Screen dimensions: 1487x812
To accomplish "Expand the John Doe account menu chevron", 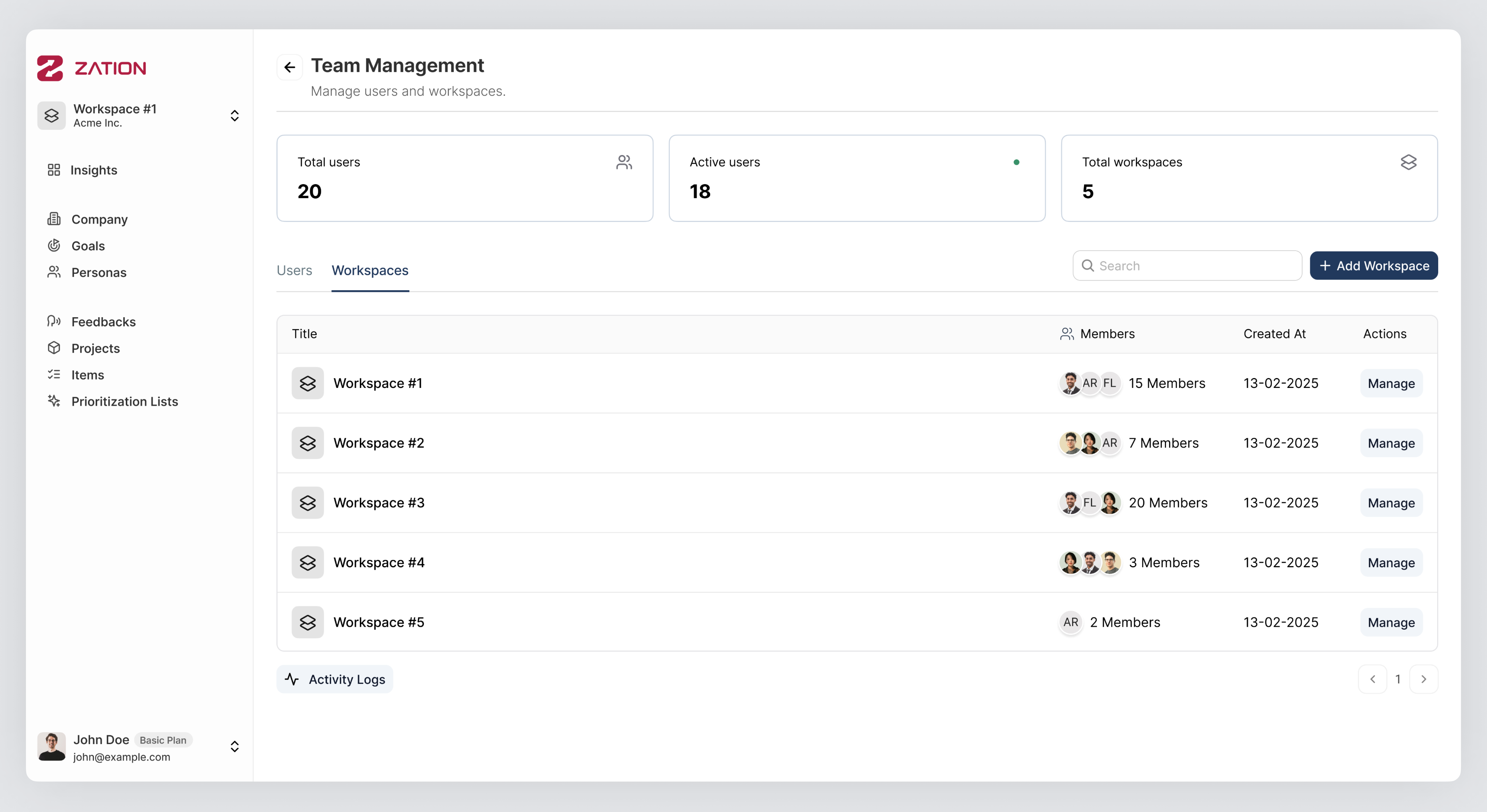I will (234, 747).
